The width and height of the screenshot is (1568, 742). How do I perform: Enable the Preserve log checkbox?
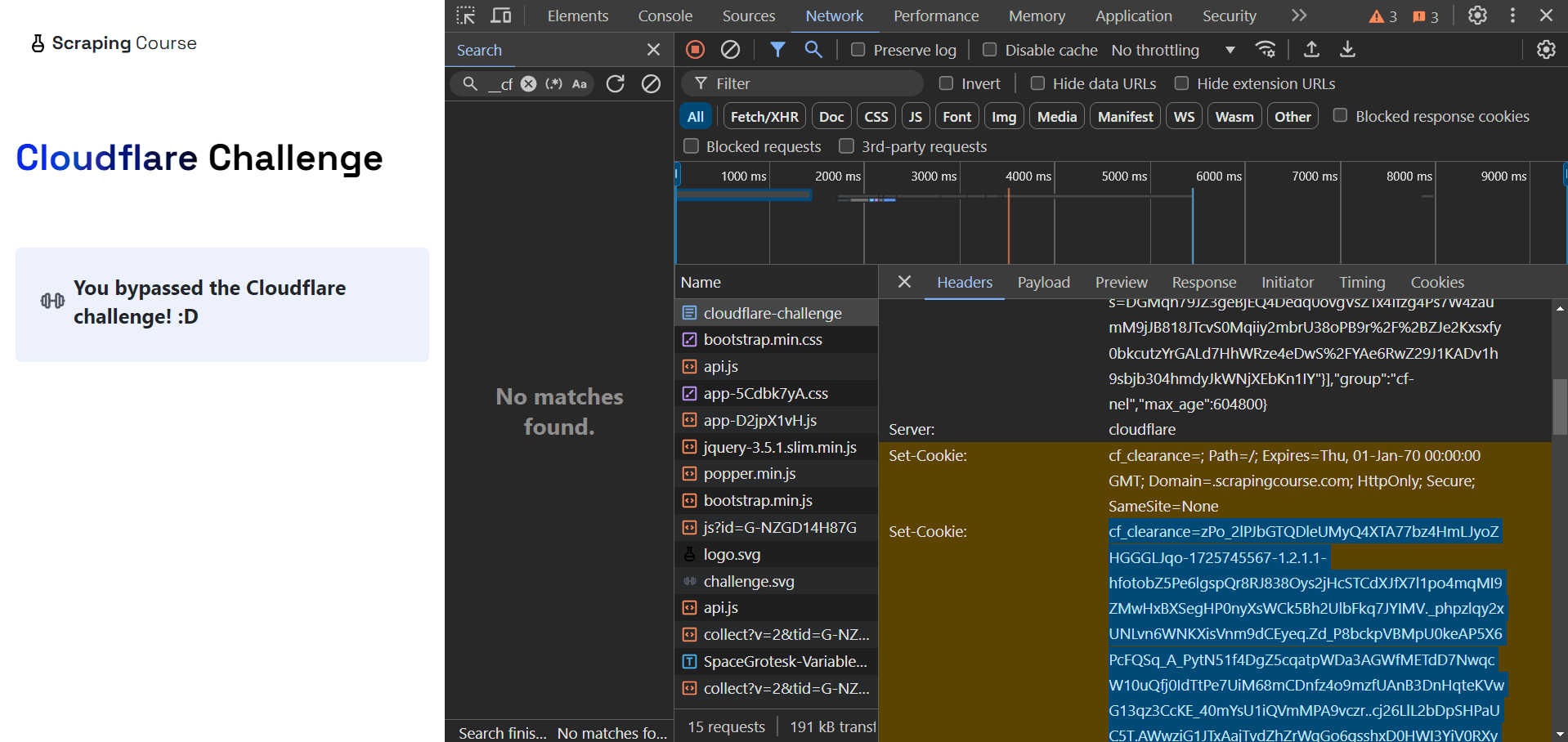[x=858, y=50]
